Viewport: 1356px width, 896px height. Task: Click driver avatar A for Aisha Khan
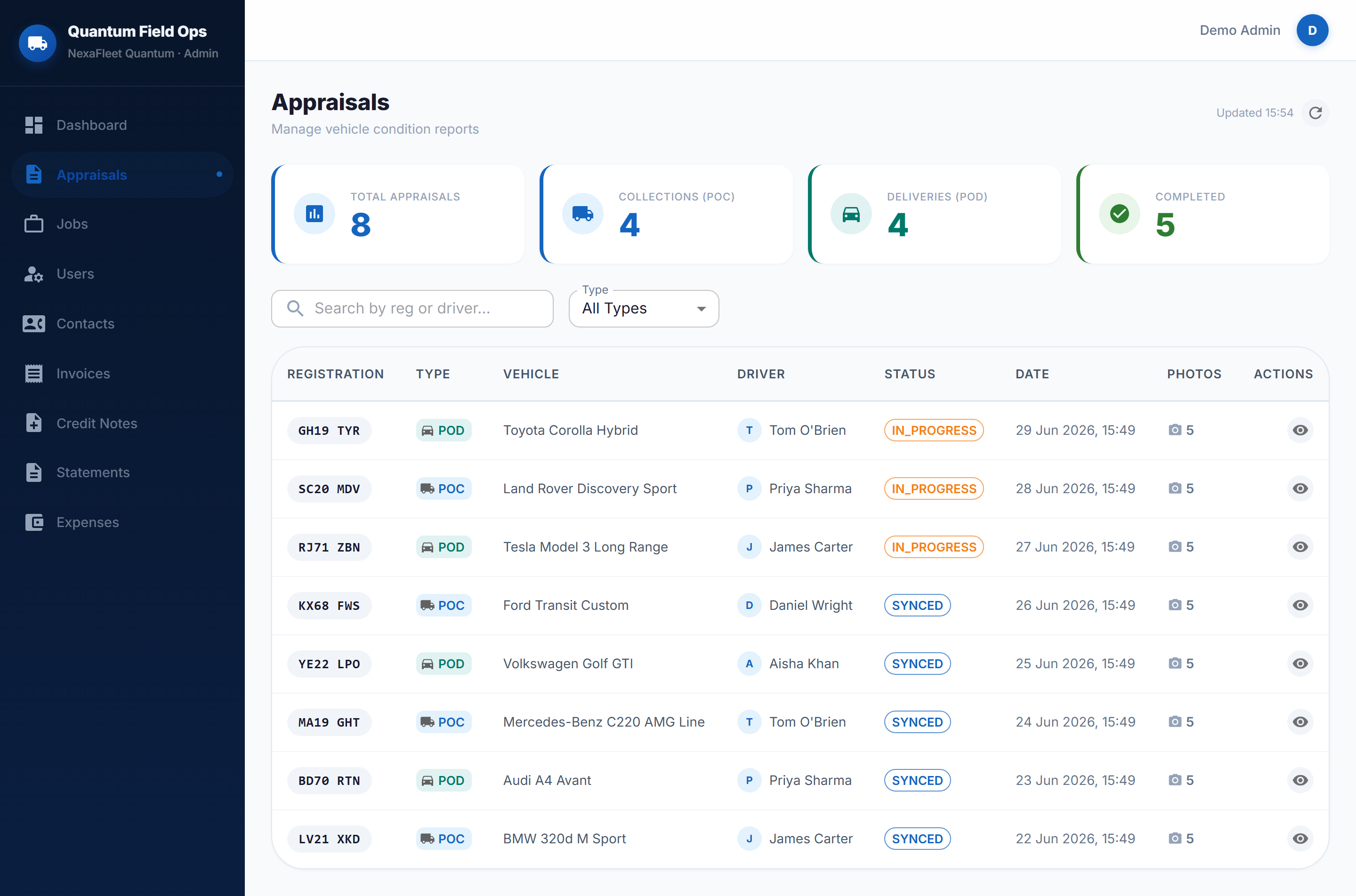pyautogui.click(x=749, y=664)
